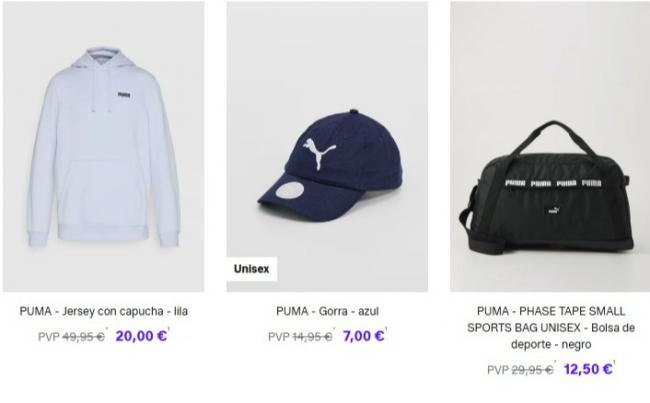
Task: Click the 12,50 € bag sale price
Action: (x=588, y=369)
